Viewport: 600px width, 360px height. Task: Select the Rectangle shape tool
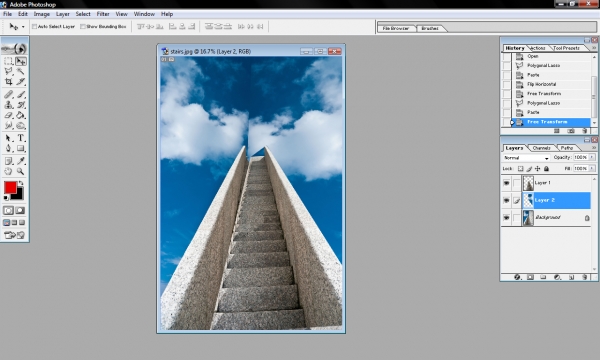click(x=21, y=148)
